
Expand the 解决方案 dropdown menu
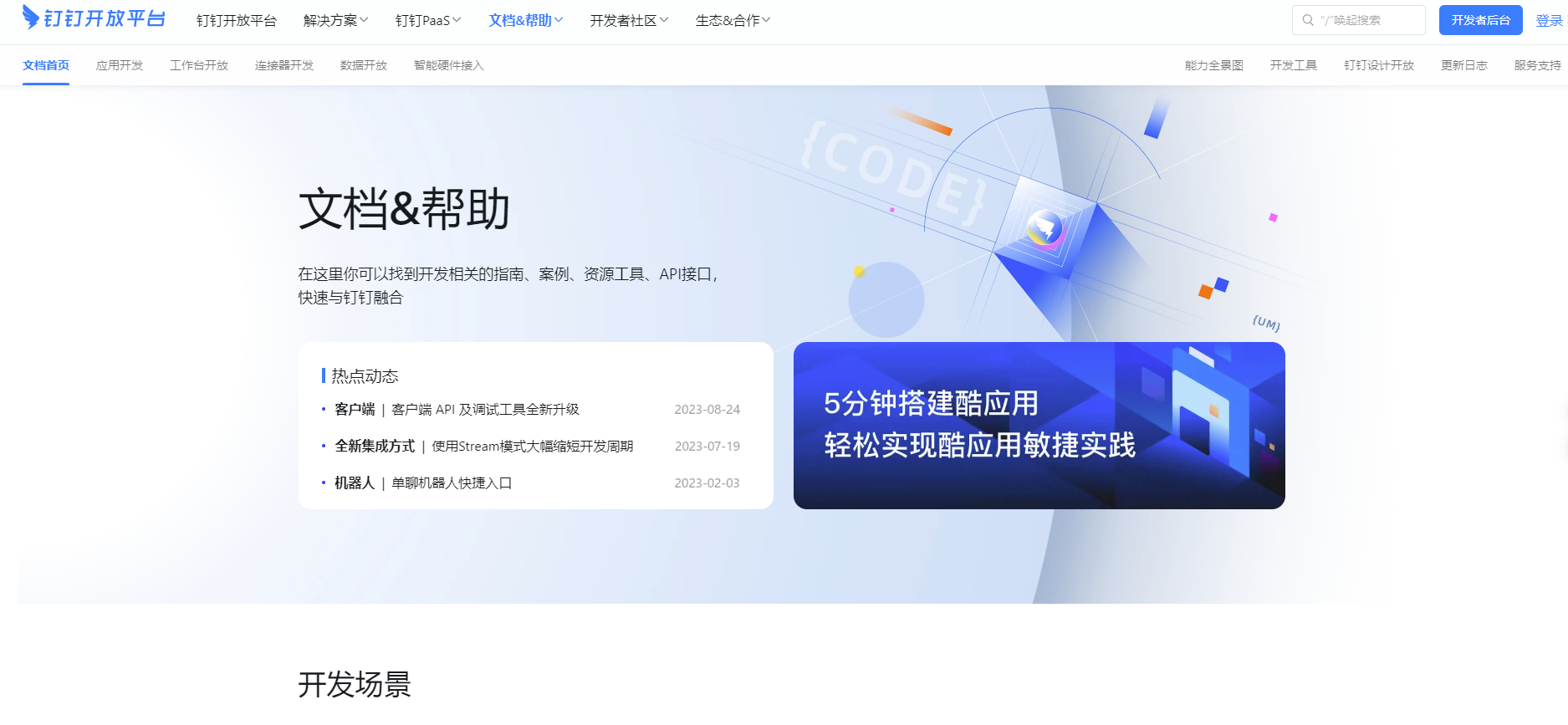click(x=335, y=20)
